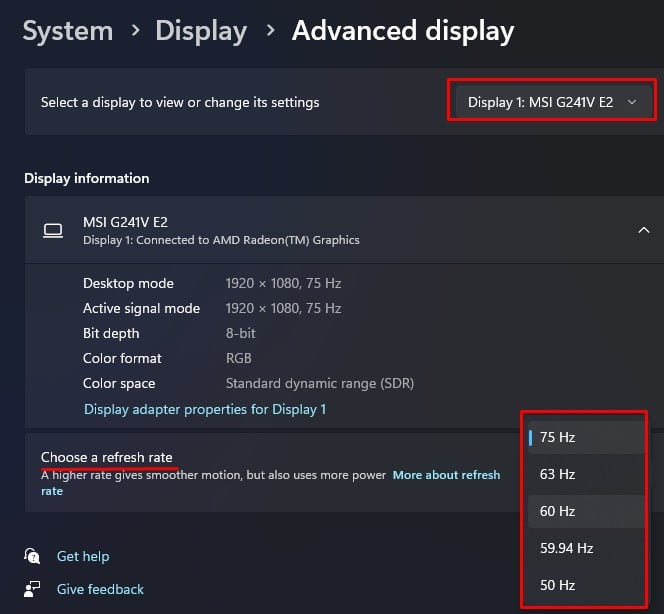Screen dimensions: 664x614
Task: Select 59.94 Hz refresh rate
Action: coord(586,548)
